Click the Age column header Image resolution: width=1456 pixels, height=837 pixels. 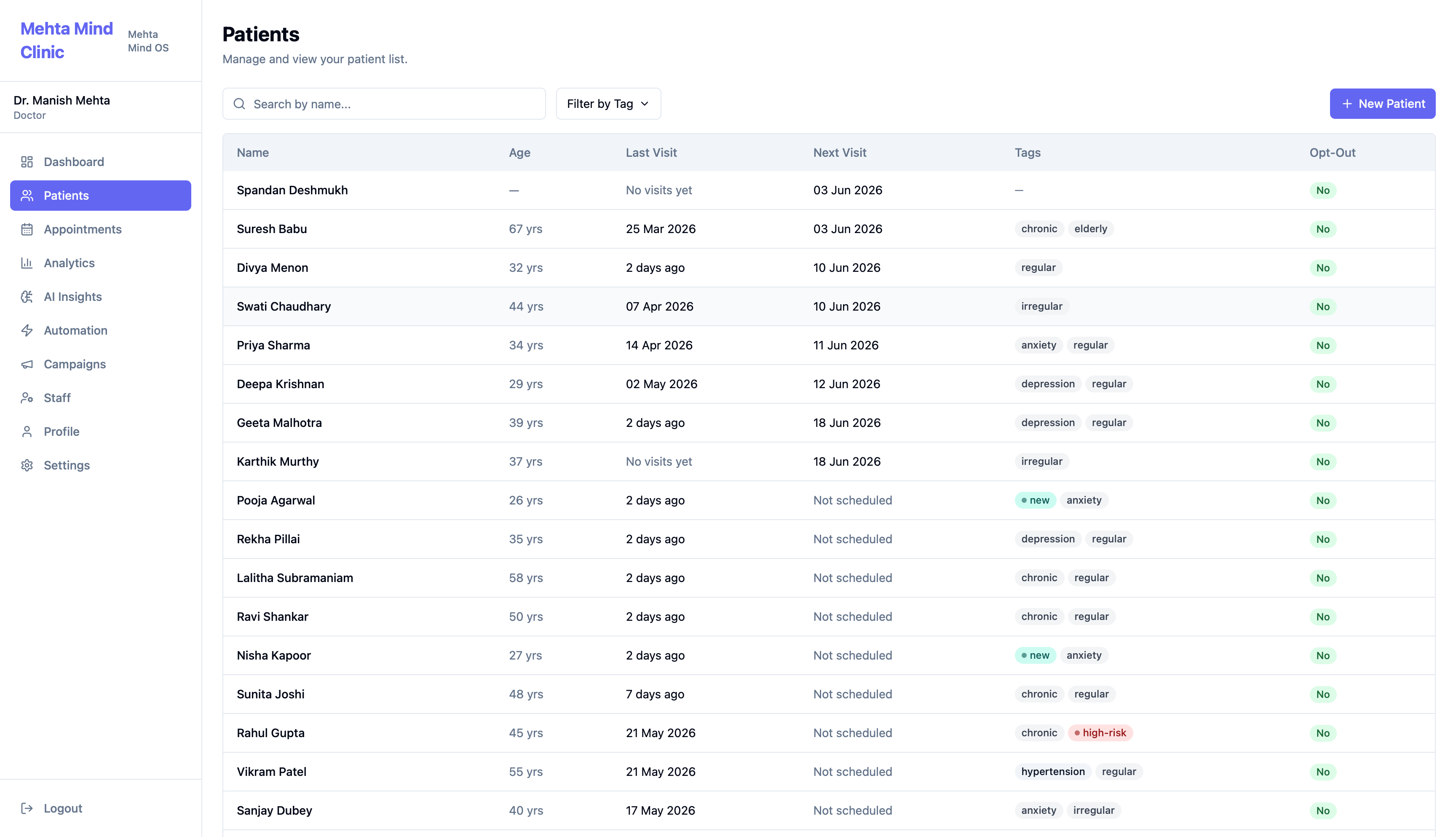[x=519, y=152]
